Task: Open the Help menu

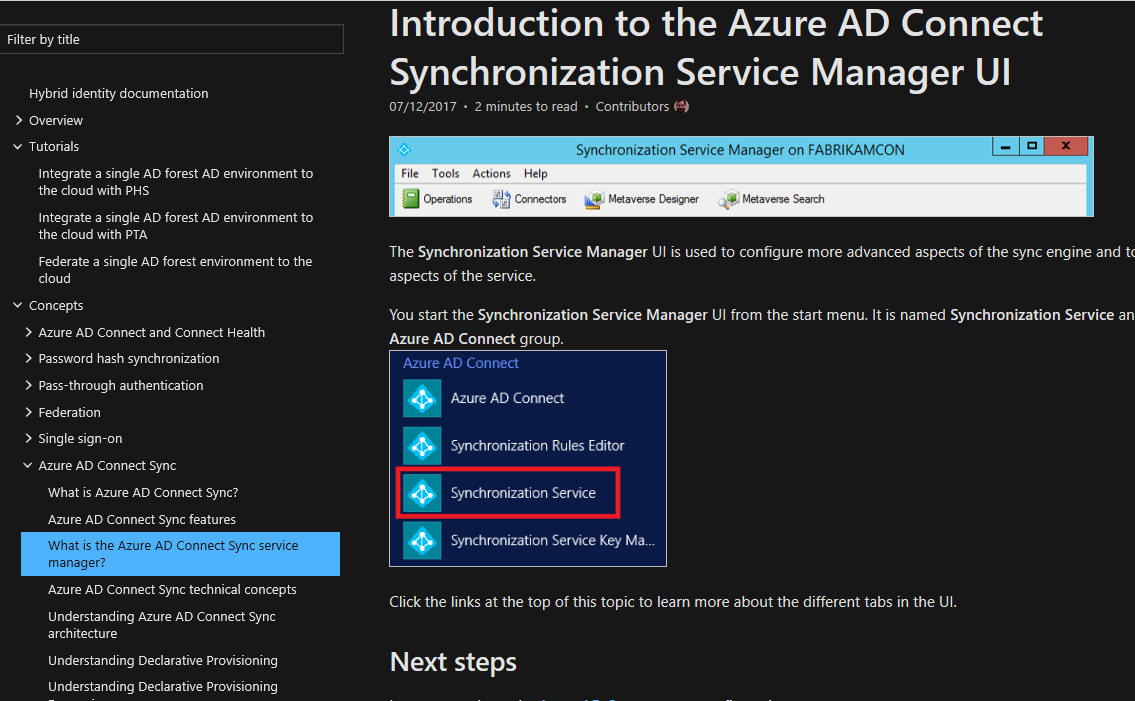Action: click(535, 173)
